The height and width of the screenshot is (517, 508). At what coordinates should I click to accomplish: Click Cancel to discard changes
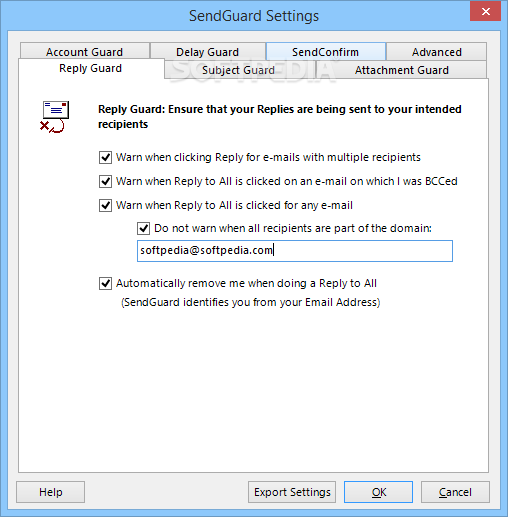pyautogui.click(x=455, y=492)
